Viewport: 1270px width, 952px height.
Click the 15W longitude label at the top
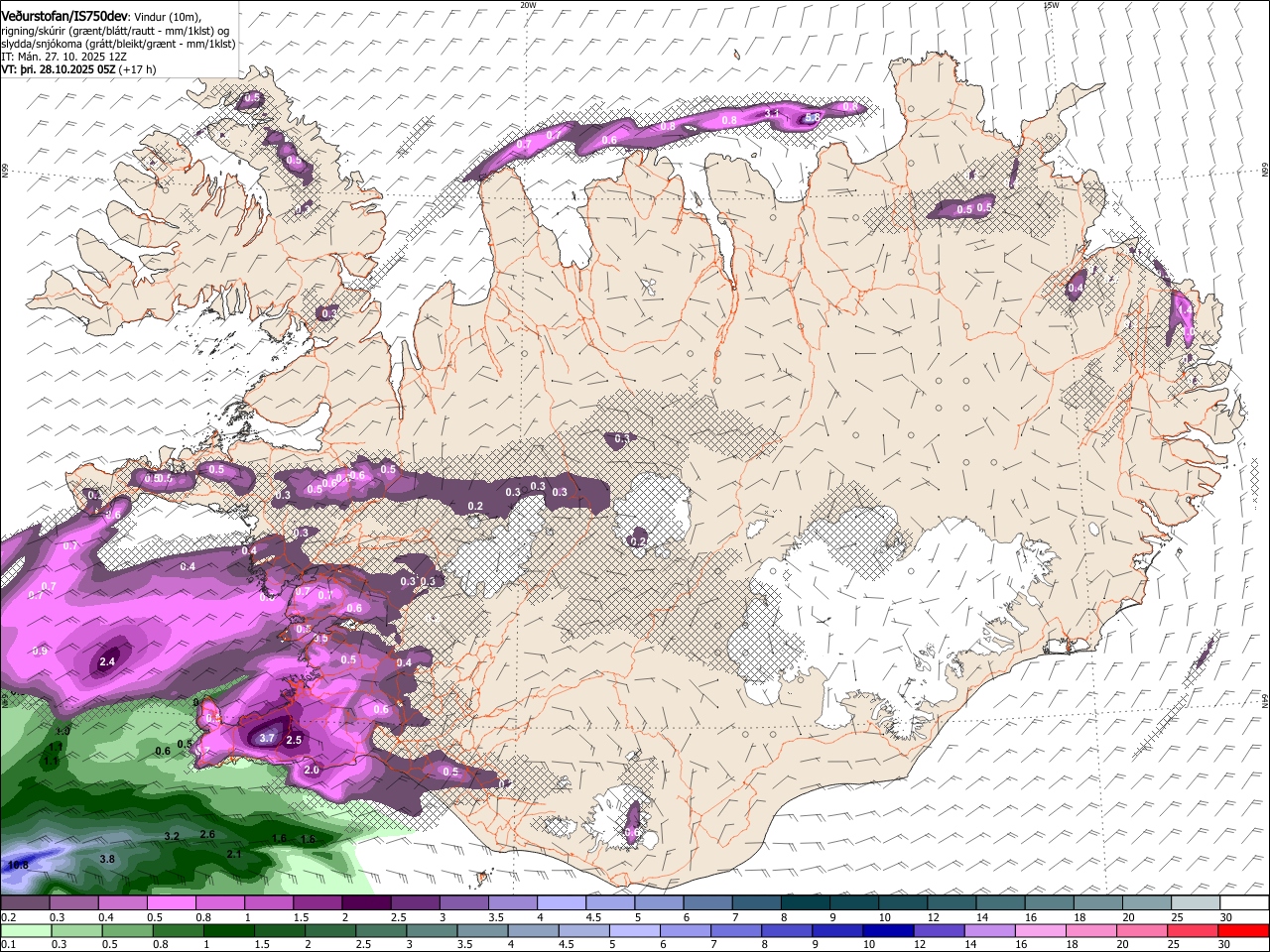1051,5
